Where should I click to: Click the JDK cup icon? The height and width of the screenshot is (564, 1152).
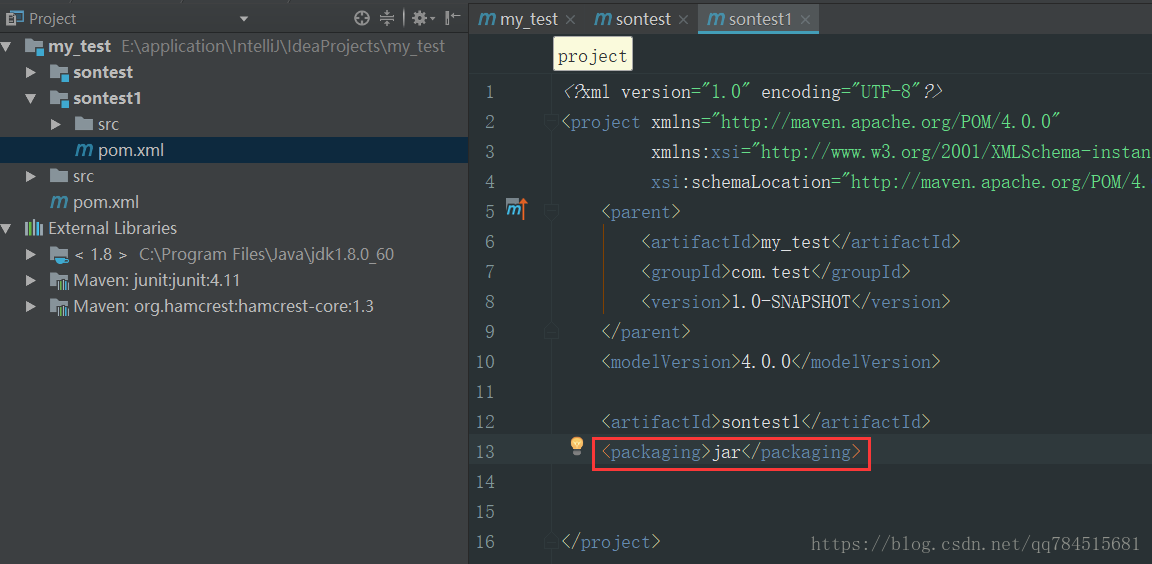[60, 256]
